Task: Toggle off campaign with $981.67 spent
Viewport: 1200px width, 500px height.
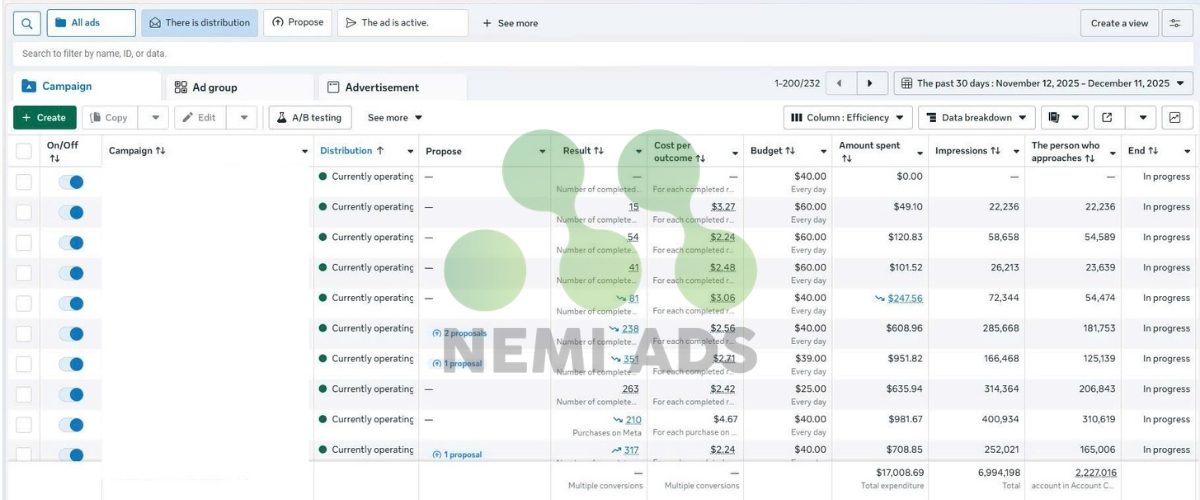Action: (71, 425)
